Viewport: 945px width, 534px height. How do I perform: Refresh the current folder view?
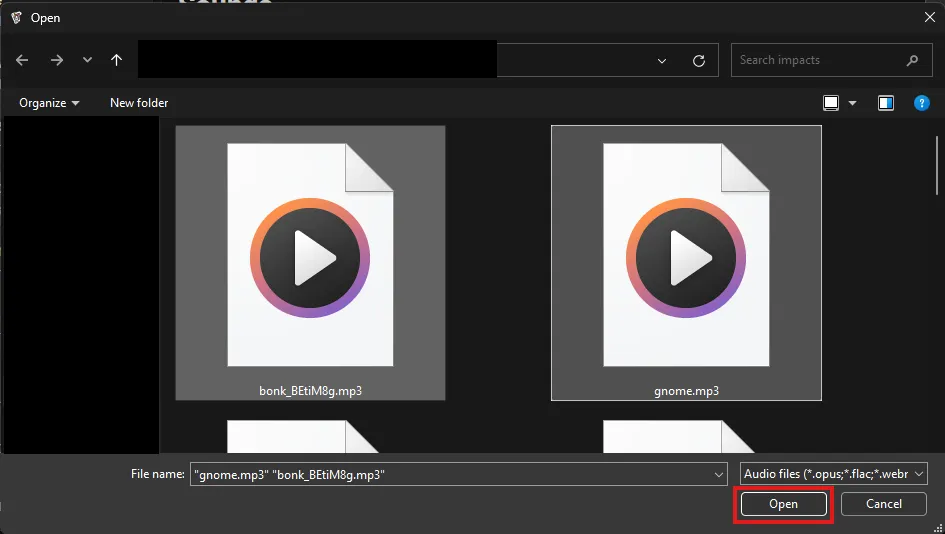(699, 60)
